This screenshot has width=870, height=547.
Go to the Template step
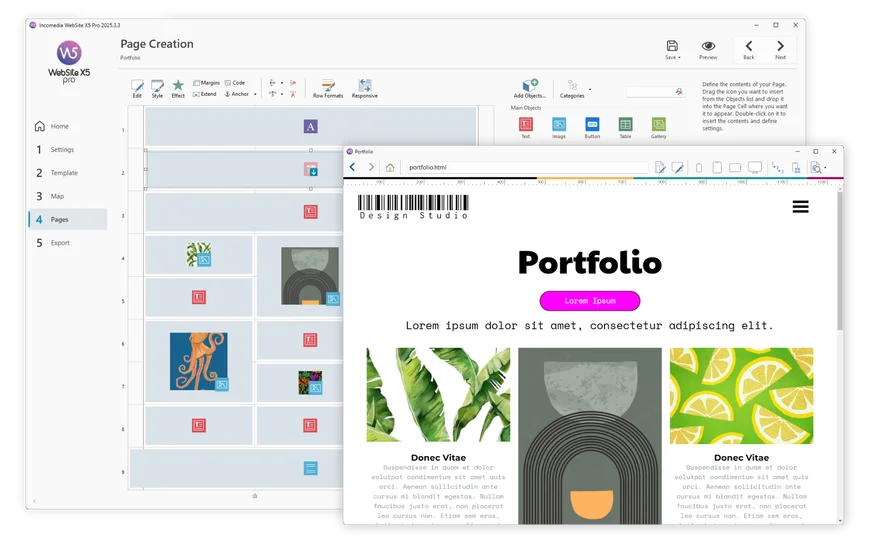click(x=64, y=173)
